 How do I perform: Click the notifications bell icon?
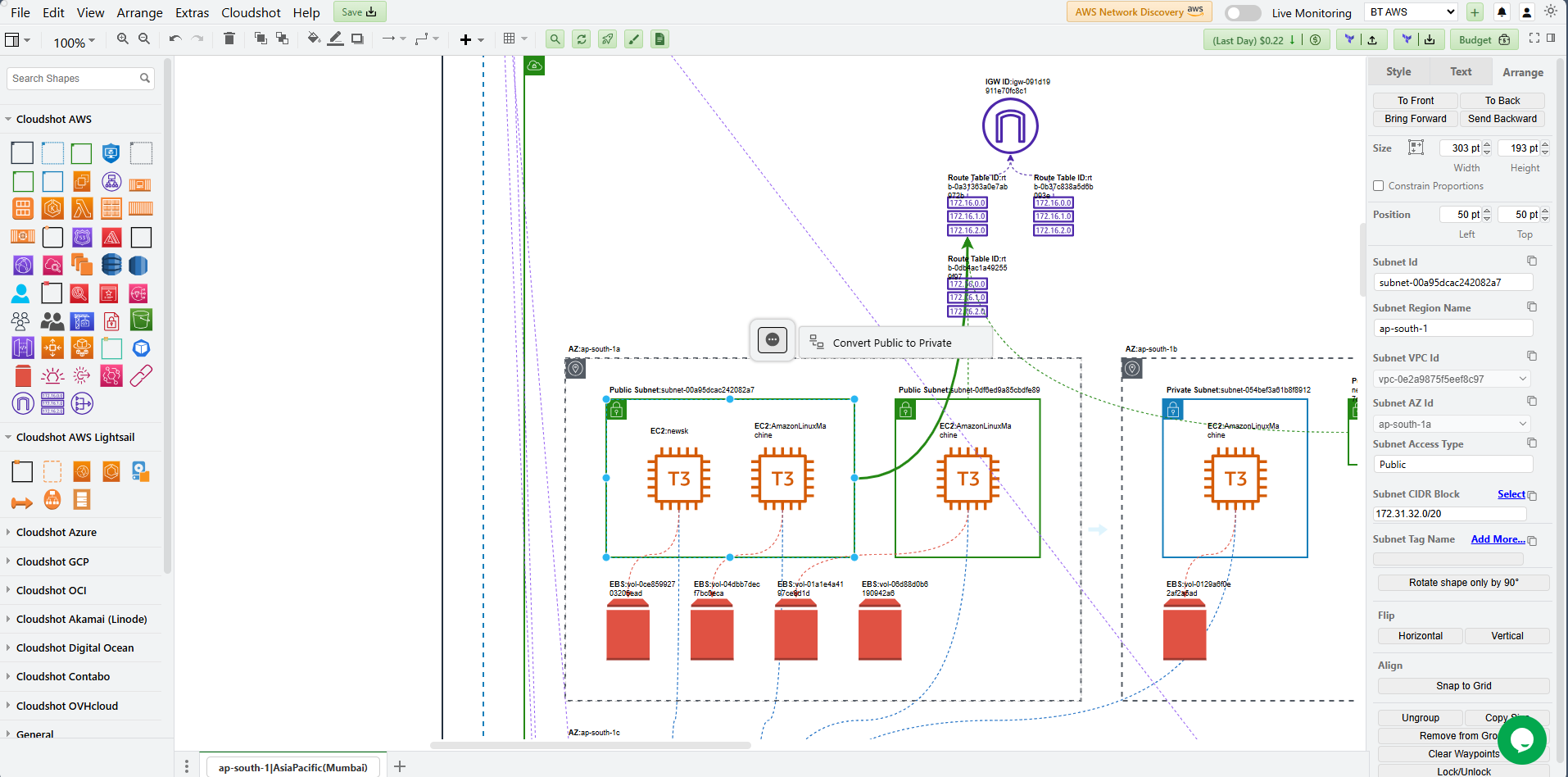1502,12
